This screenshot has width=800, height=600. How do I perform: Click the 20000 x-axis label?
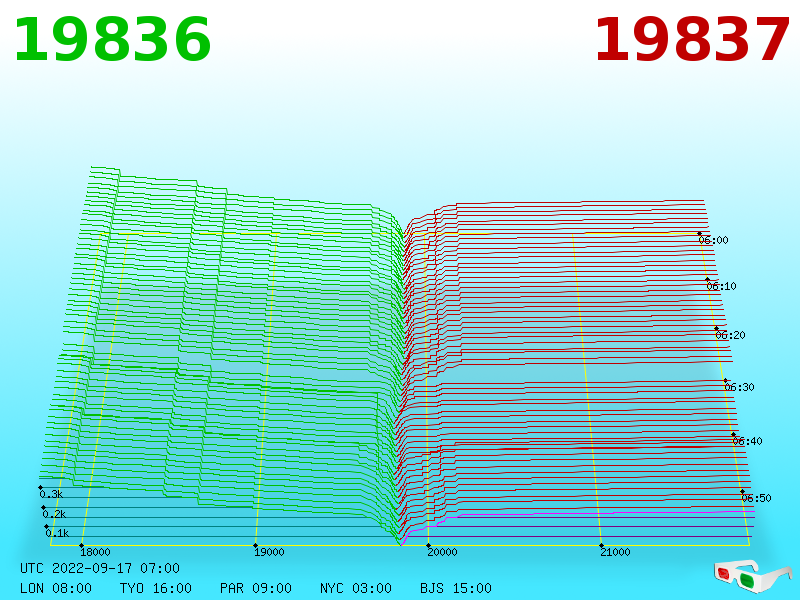[x=442, y=552]
